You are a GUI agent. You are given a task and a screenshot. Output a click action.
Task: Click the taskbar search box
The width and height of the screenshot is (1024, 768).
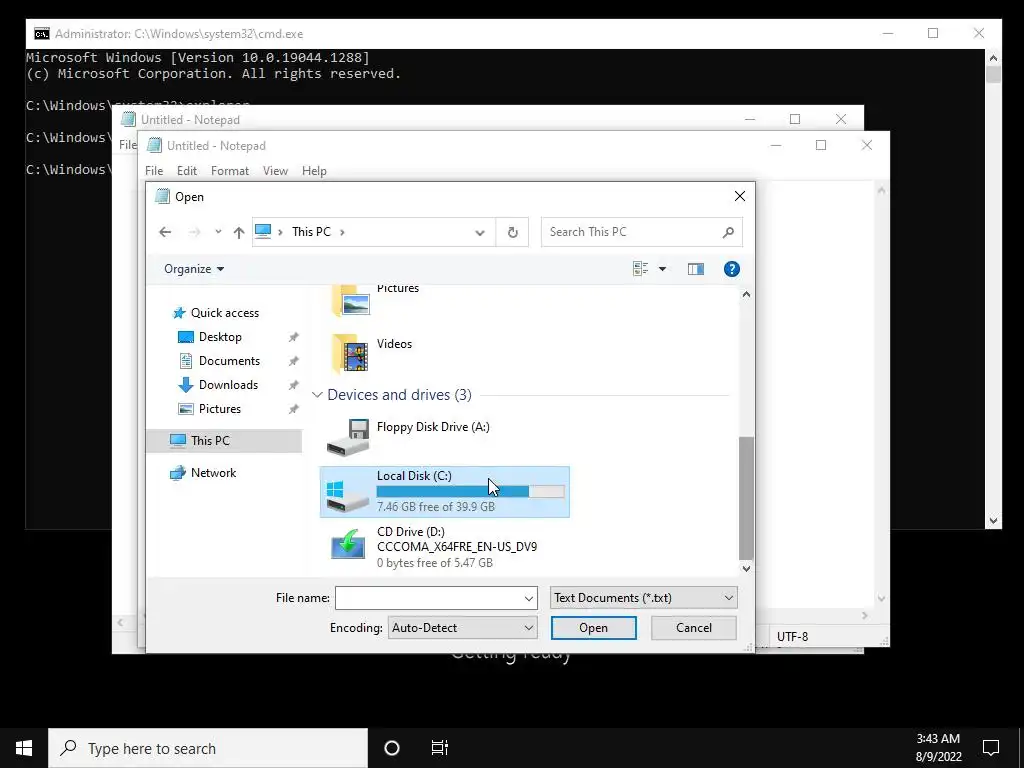tap(208, 748)
